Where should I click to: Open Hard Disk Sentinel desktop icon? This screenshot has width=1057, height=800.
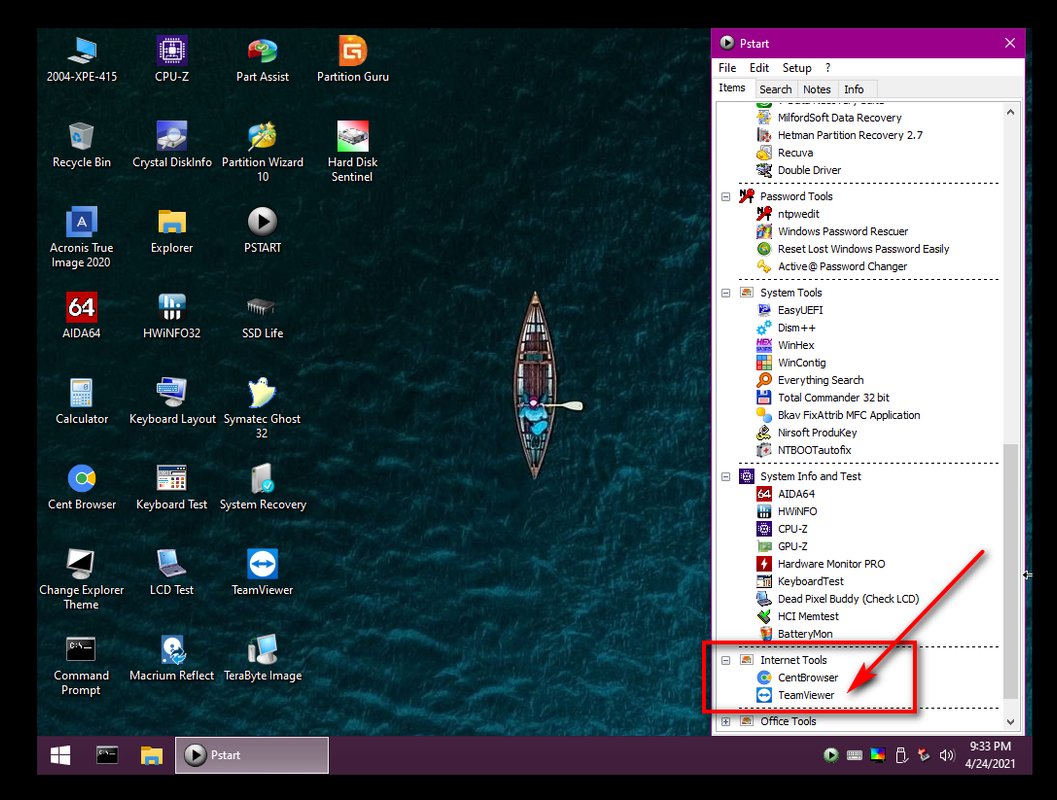[353, 152]
